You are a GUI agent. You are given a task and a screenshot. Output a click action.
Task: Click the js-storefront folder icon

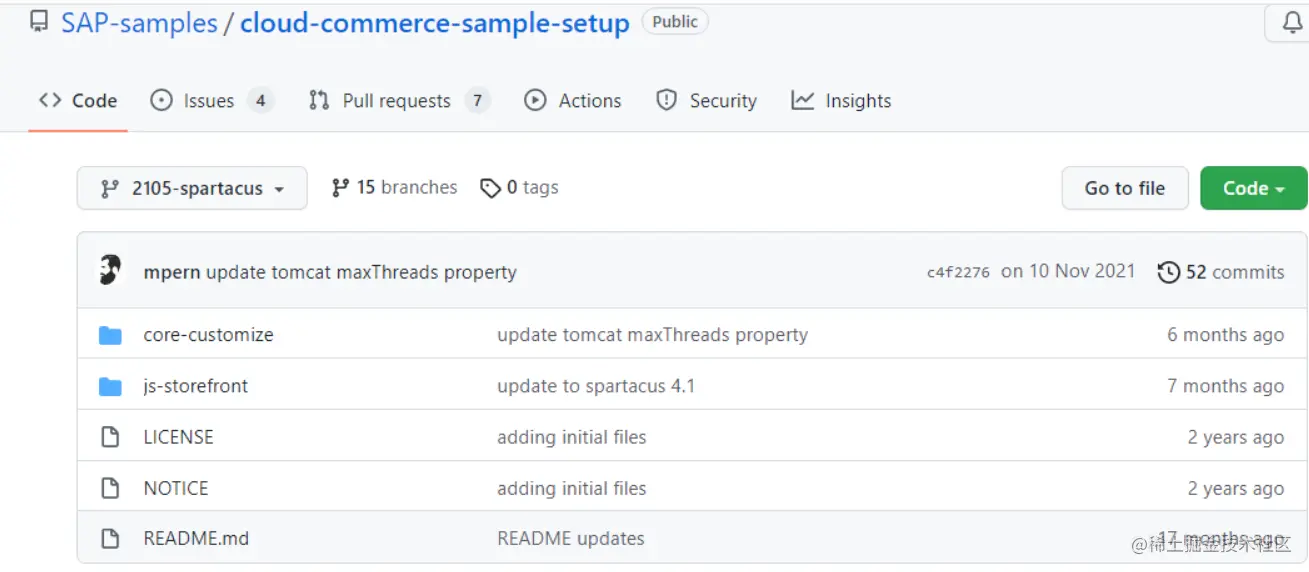pos(110,386)
